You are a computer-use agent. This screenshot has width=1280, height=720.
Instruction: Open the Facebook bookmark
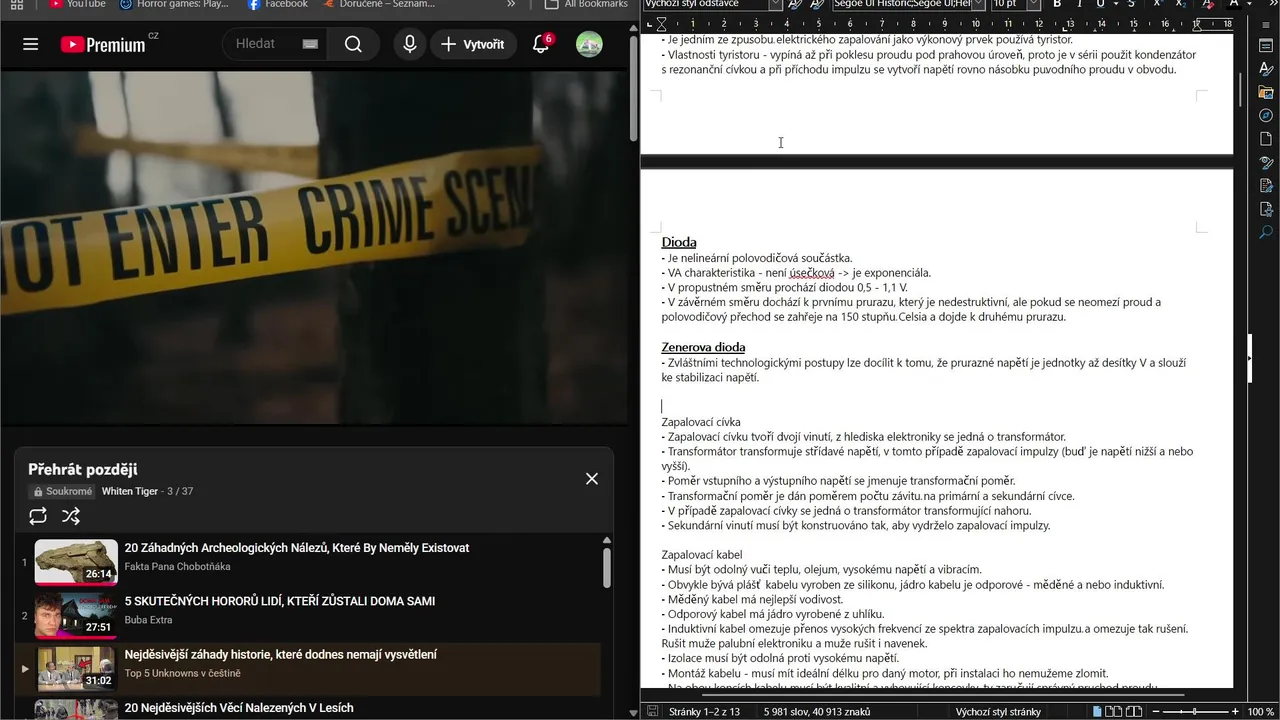(x=278, y=4)
